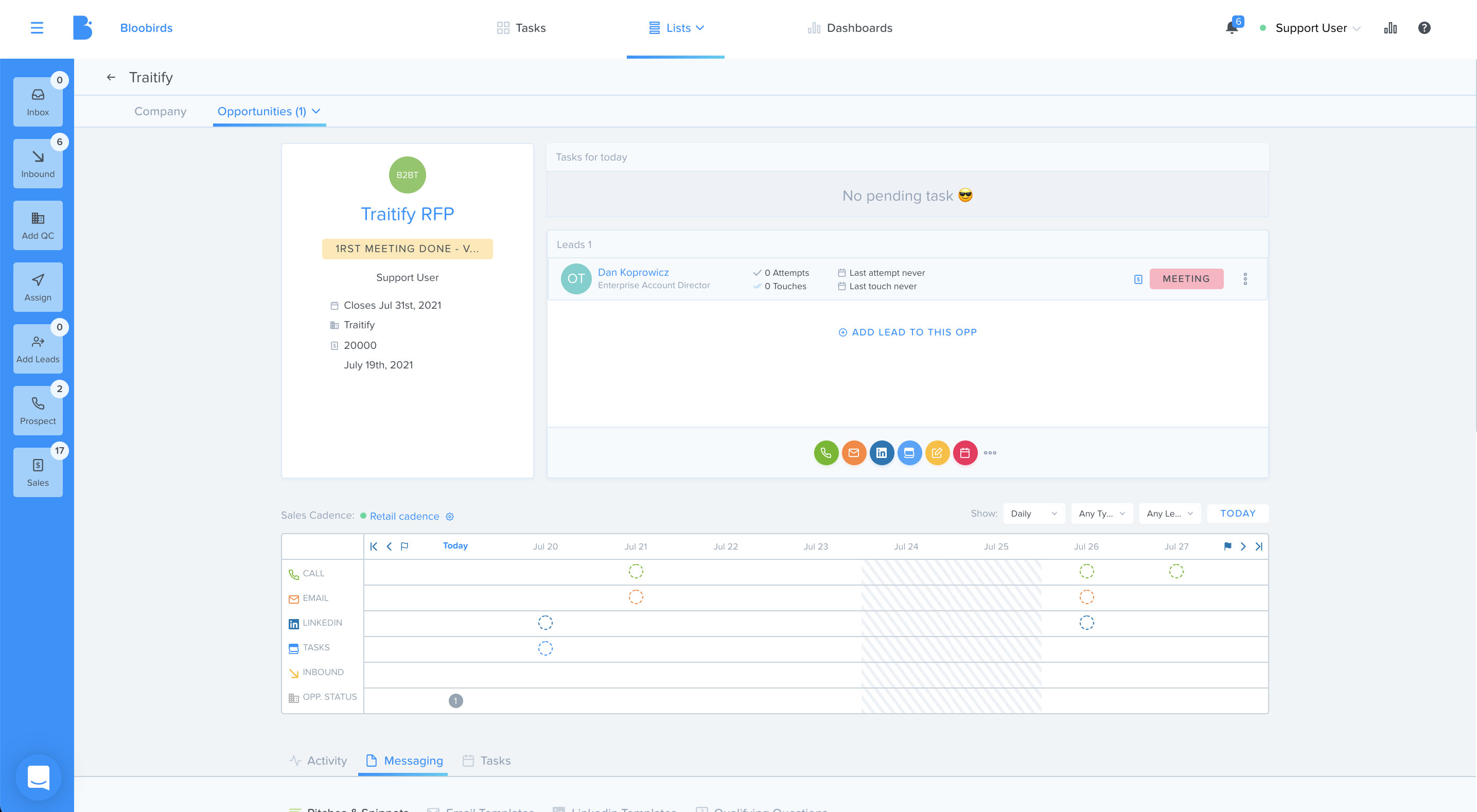Open Tasks in top navigation
The height and width of the screenshot is (812, 1477).
(521, 27)
